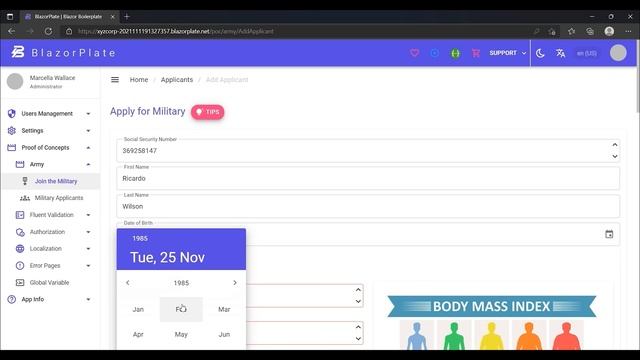Collapse Army submenu arrow

88,164
